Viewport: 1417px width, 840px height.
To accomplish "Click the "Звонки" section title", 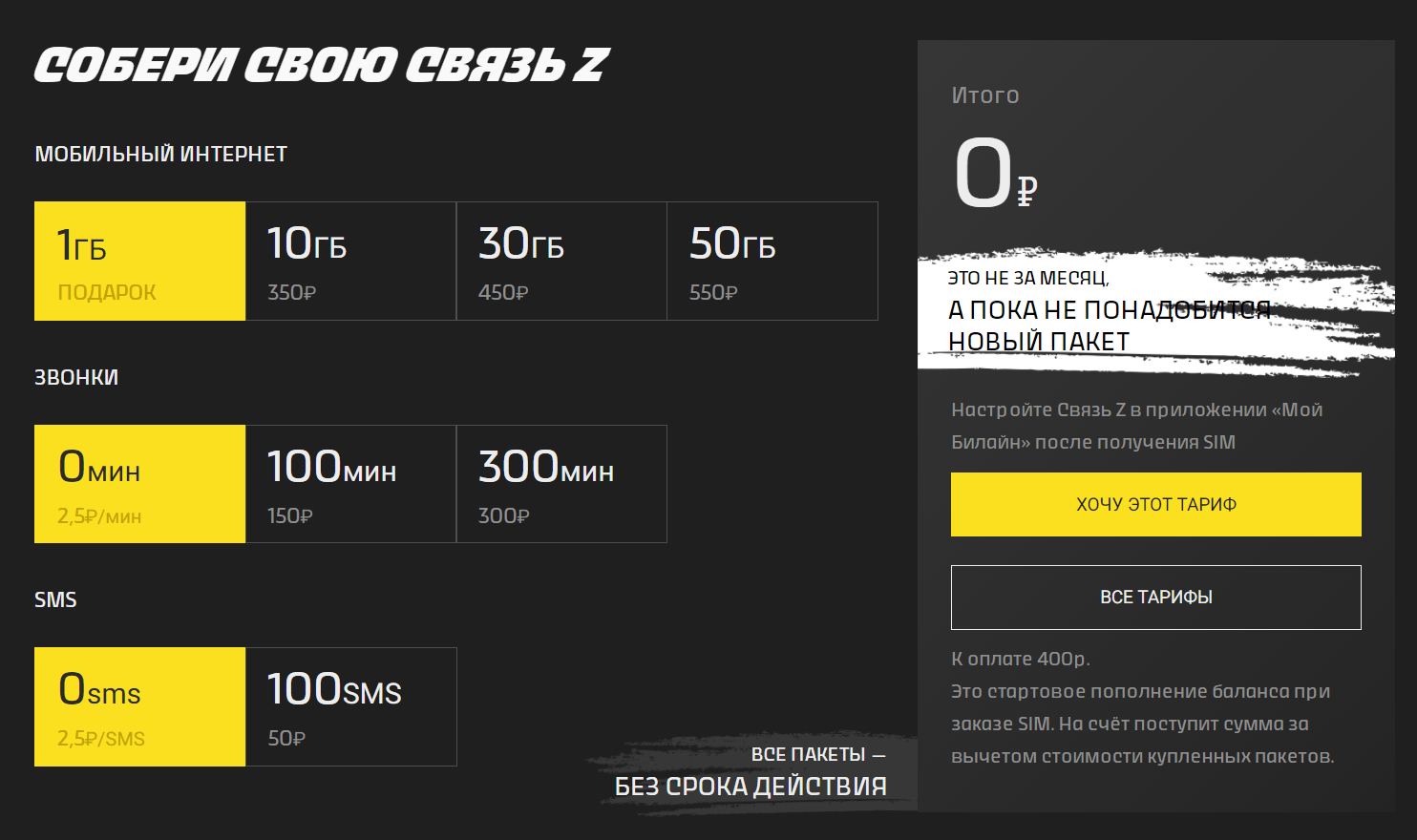I will tap(76, 377).
